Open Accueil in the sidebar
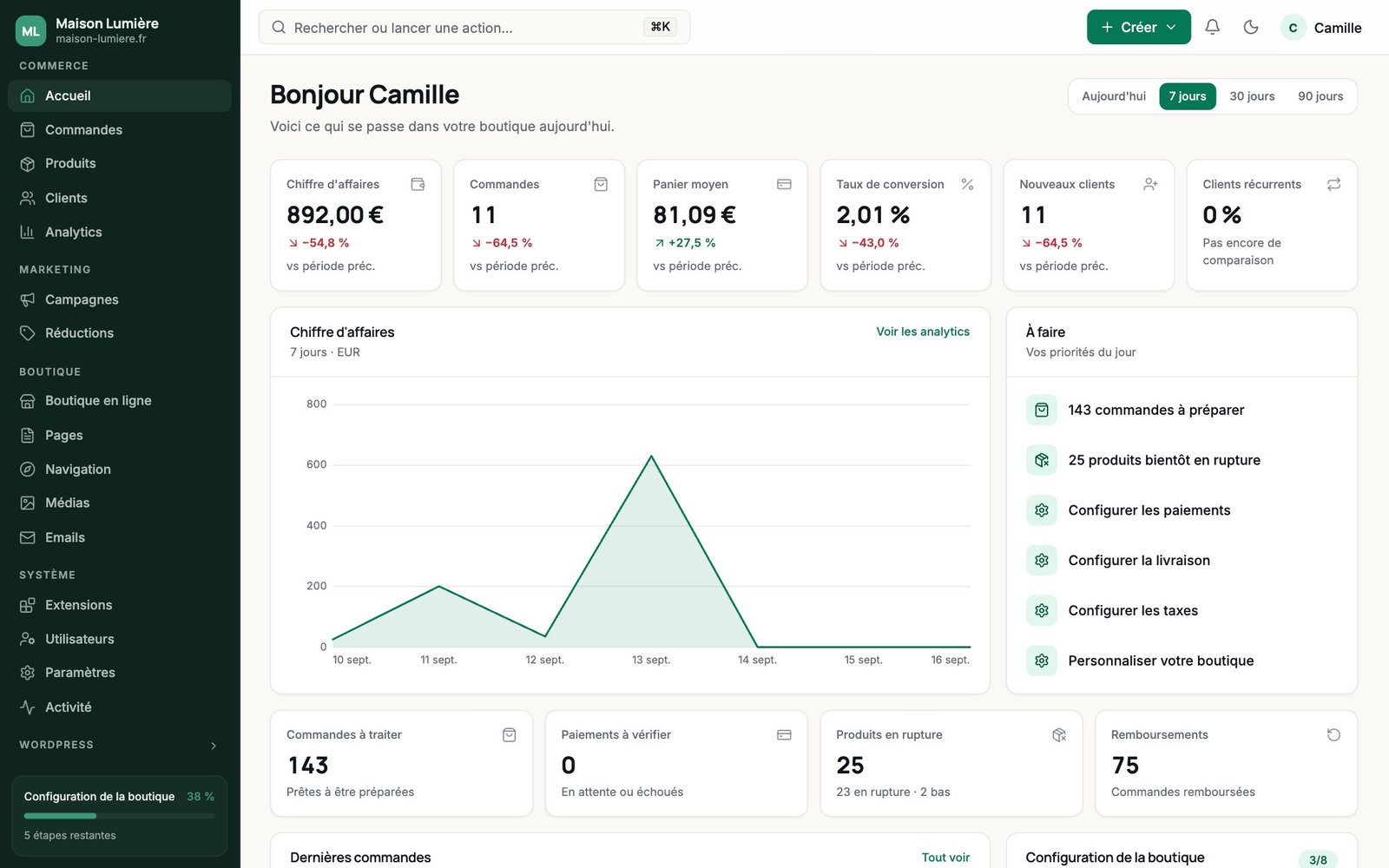 120,95
